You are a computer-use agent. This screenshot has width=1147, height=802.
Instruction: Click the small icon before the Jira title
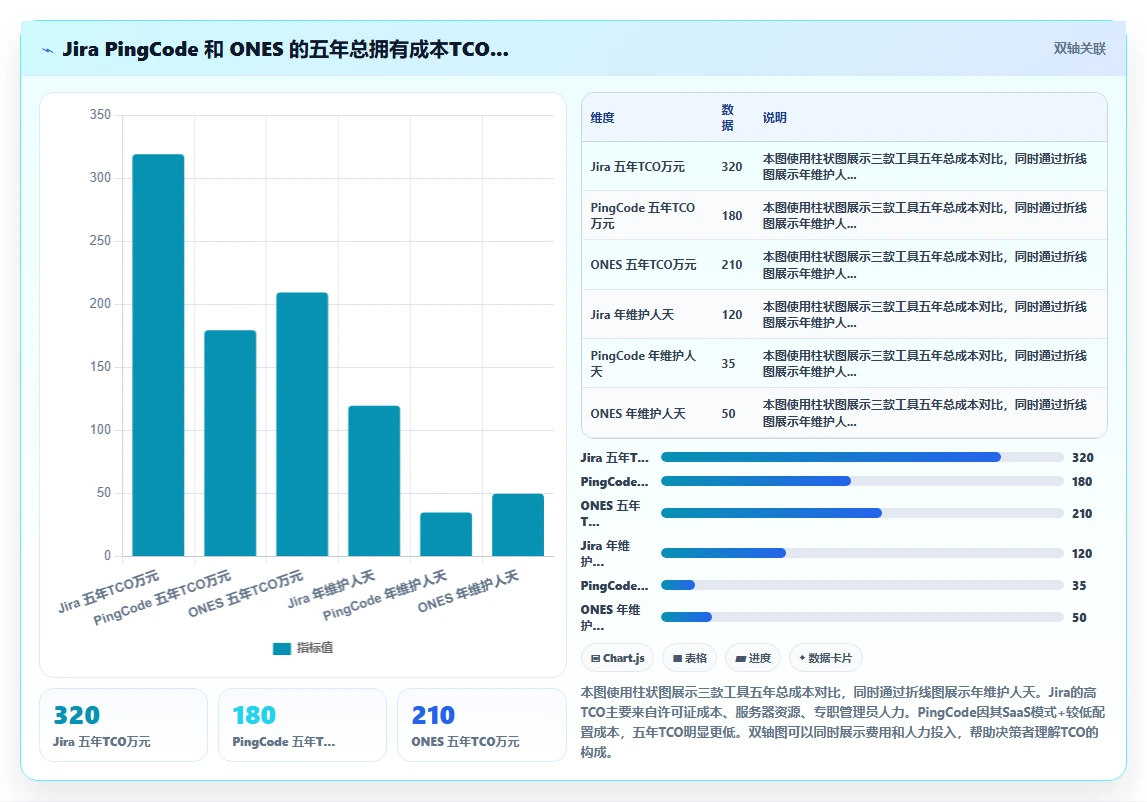[x=48, y=50]
